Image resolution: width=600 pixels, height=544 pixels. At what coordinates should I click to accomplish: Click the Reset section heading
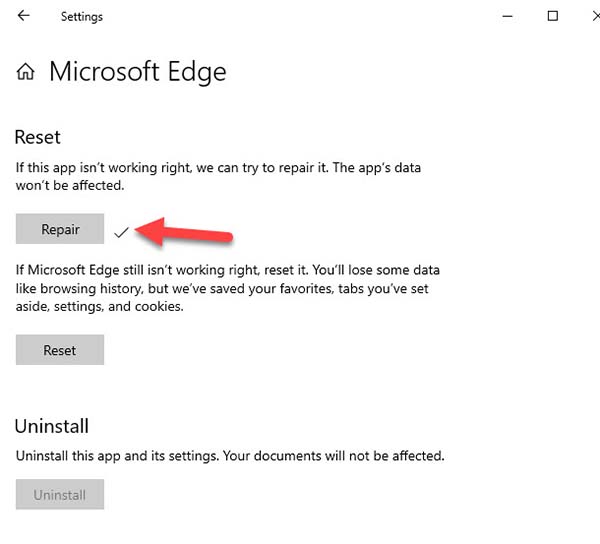pyautogui.click(x=38, y=137)
